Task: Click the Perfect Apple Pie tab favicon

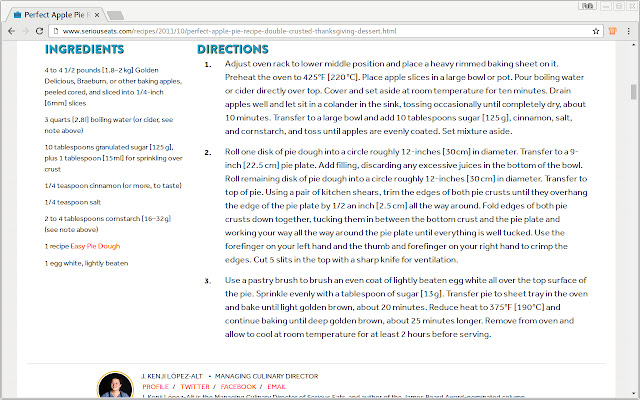Action: 18,15
